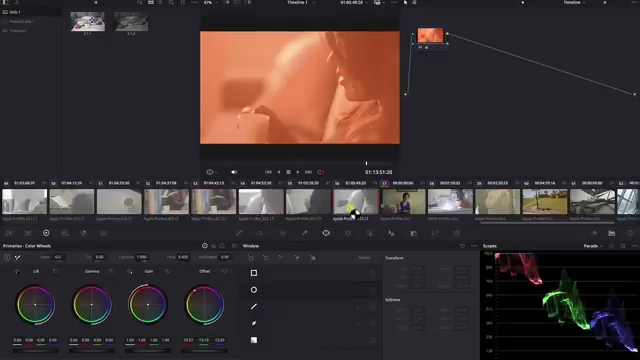
Task: Open the Curves palette icon
Action: click(x=239, y=233)
